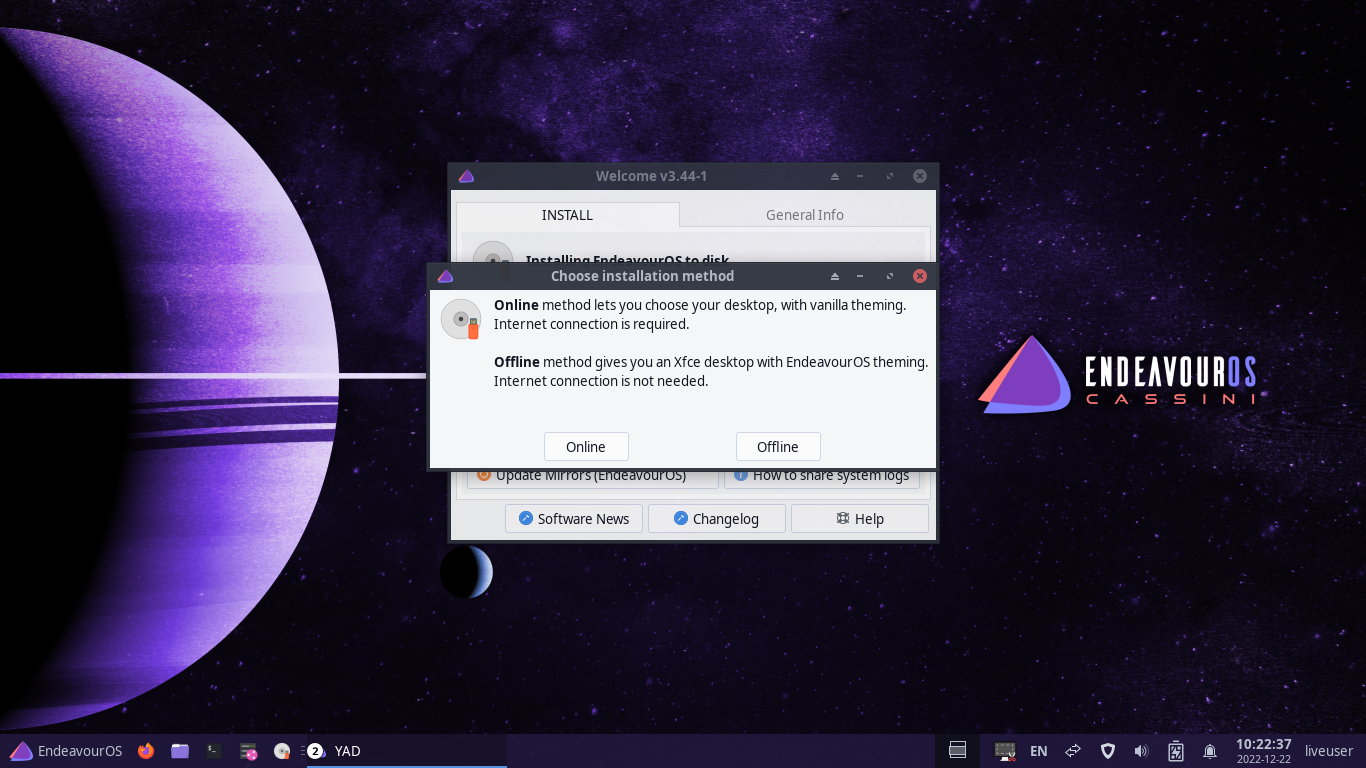Maximize the Choose installation method dialog
Image resolution: width=1366 pixels, height=768 pixels.
coord(889,276)
